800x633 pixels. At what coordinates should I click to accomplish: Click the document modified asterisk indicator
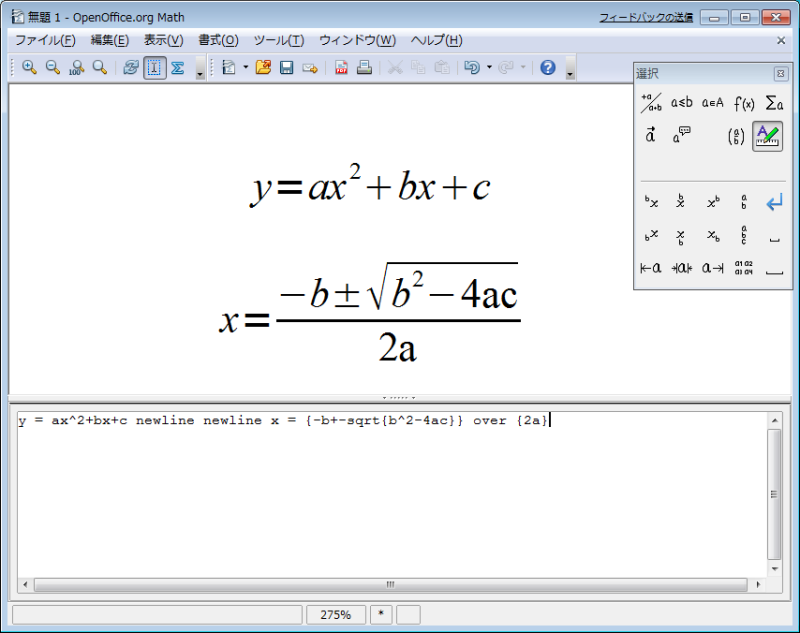[x=381, y=615]
